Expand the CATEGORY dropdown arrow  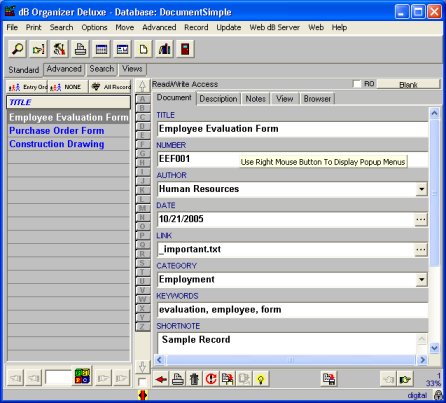(422, 280)
